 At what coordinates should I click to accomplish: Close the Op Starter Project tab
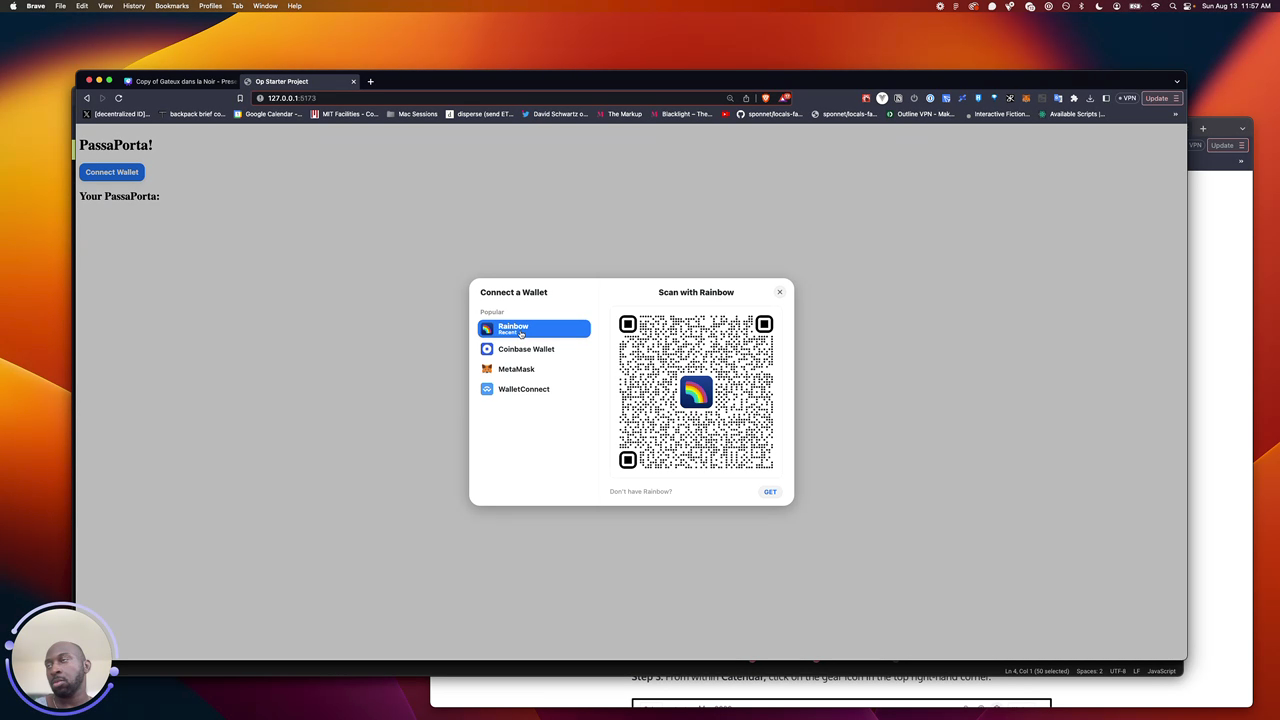353,81
